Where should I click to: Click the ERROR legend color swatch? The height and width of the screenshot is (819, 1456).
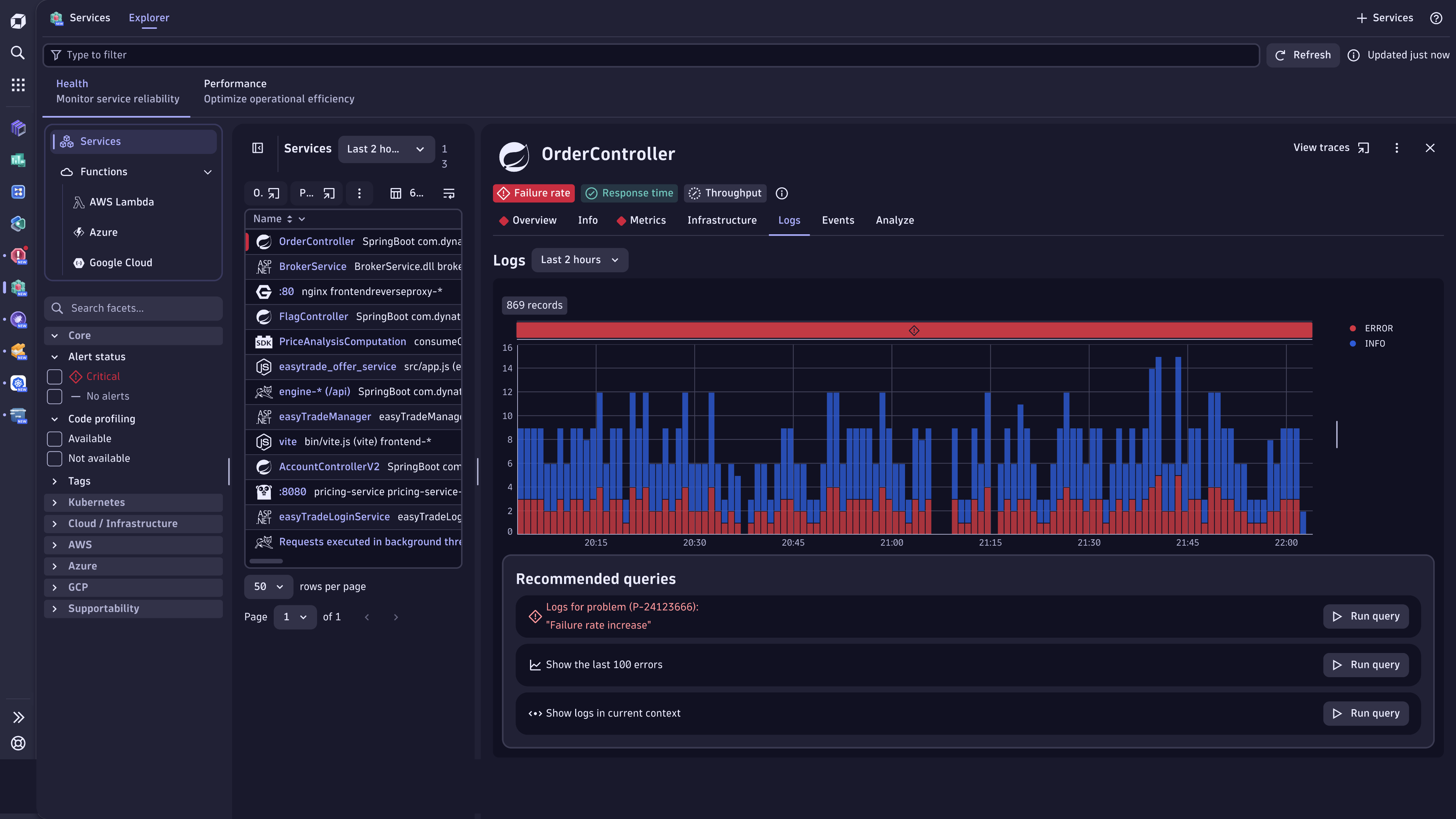tap(1353, 328)
